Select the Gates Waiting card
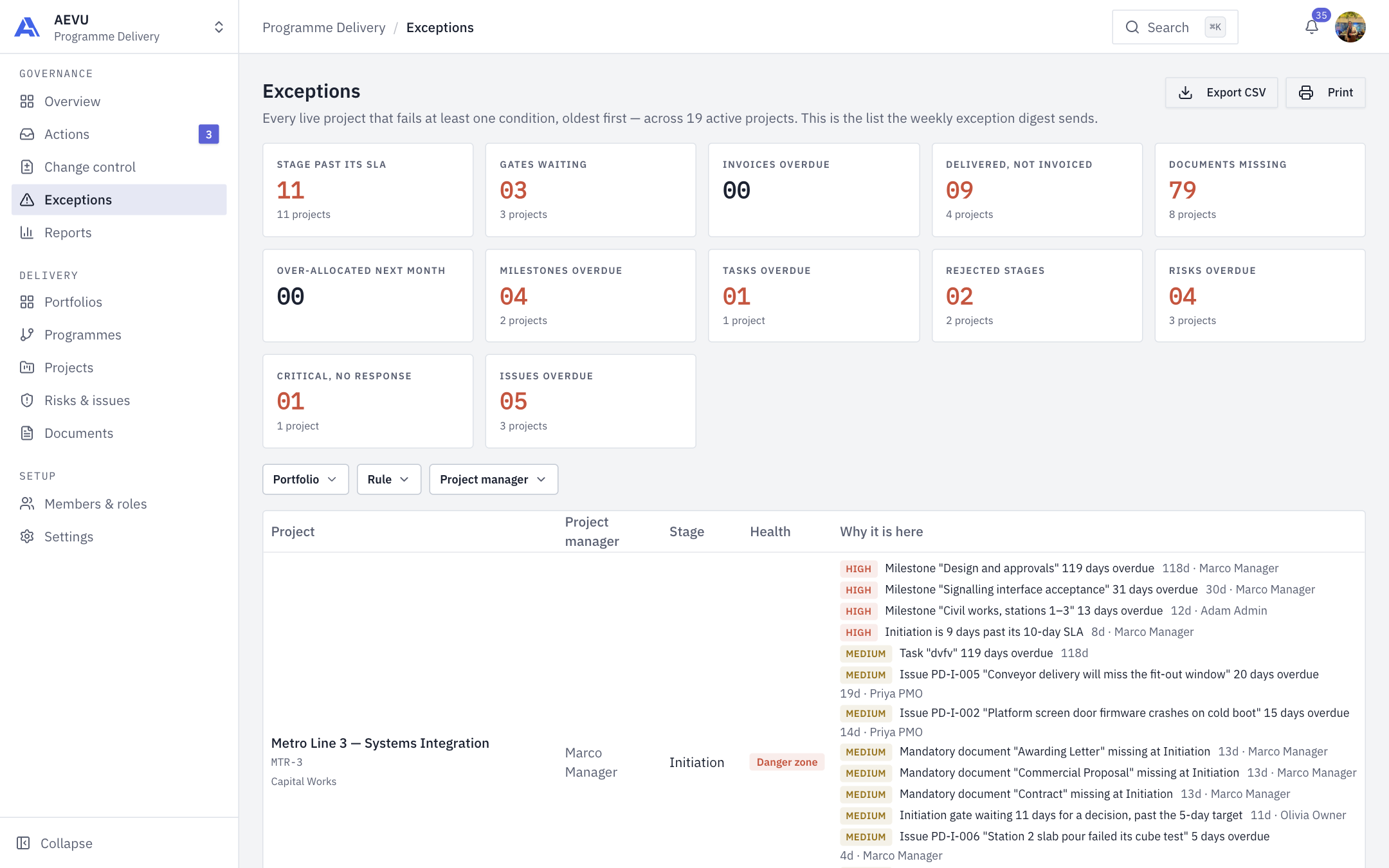This screenshot has width=1389, height=868. (590, 190)
